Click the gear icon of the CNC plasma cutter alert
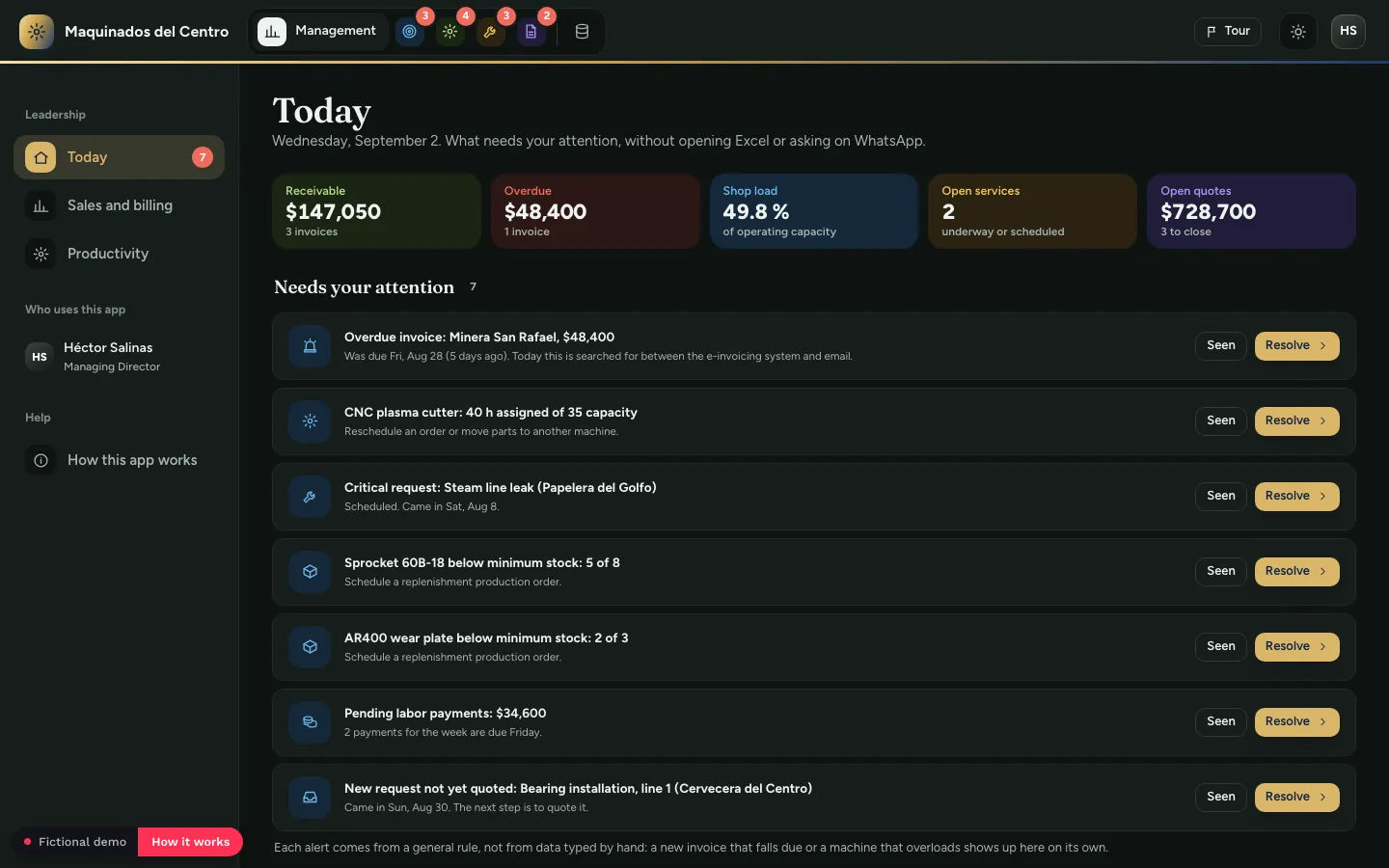Image resolution: width=1389 pixels, height=868 pixels. click(x=310, y=421)
